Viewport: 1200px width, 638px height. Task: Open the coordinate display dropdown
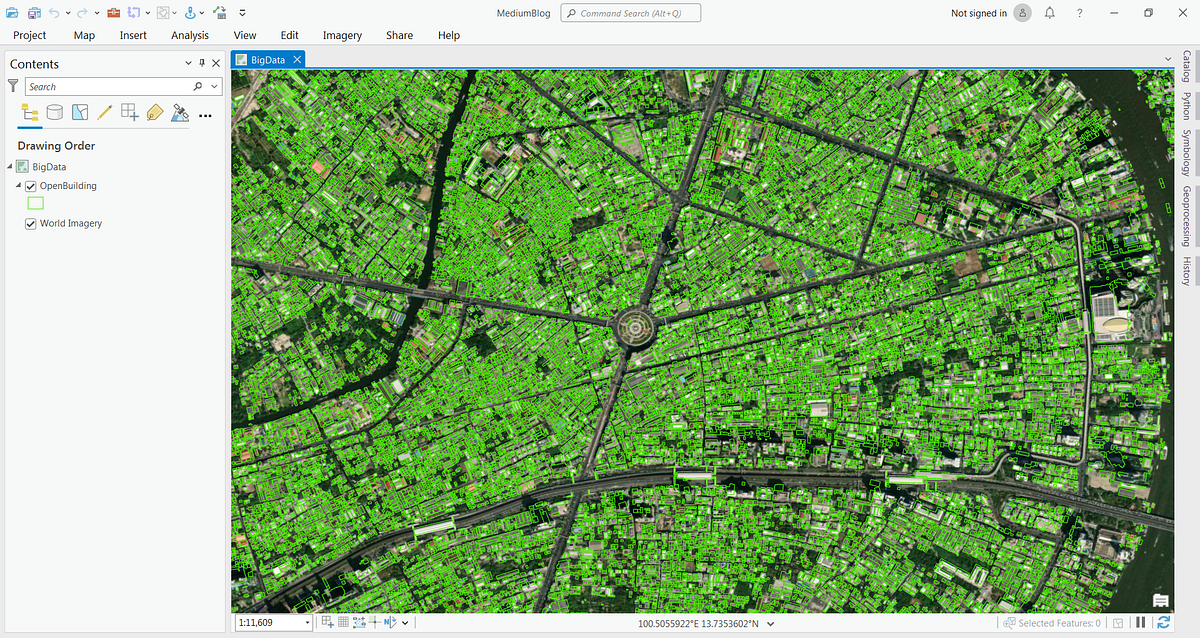point(770,622)
